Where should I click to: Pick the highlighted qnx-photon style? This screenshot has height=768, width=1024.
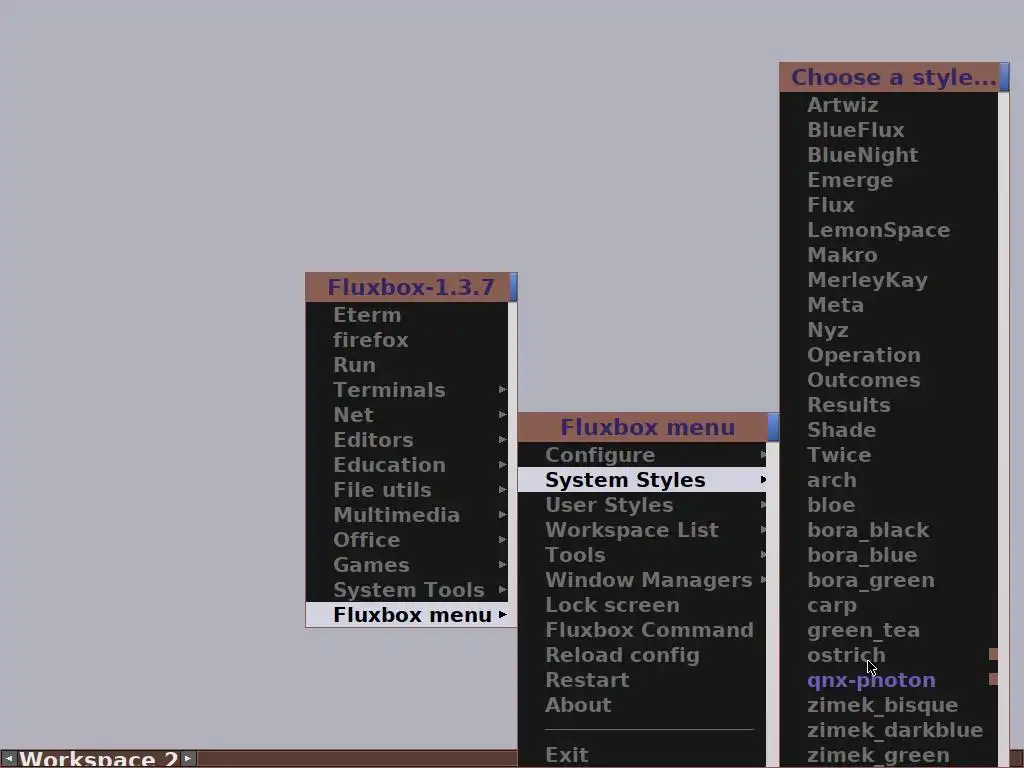[x=889, y=680]
